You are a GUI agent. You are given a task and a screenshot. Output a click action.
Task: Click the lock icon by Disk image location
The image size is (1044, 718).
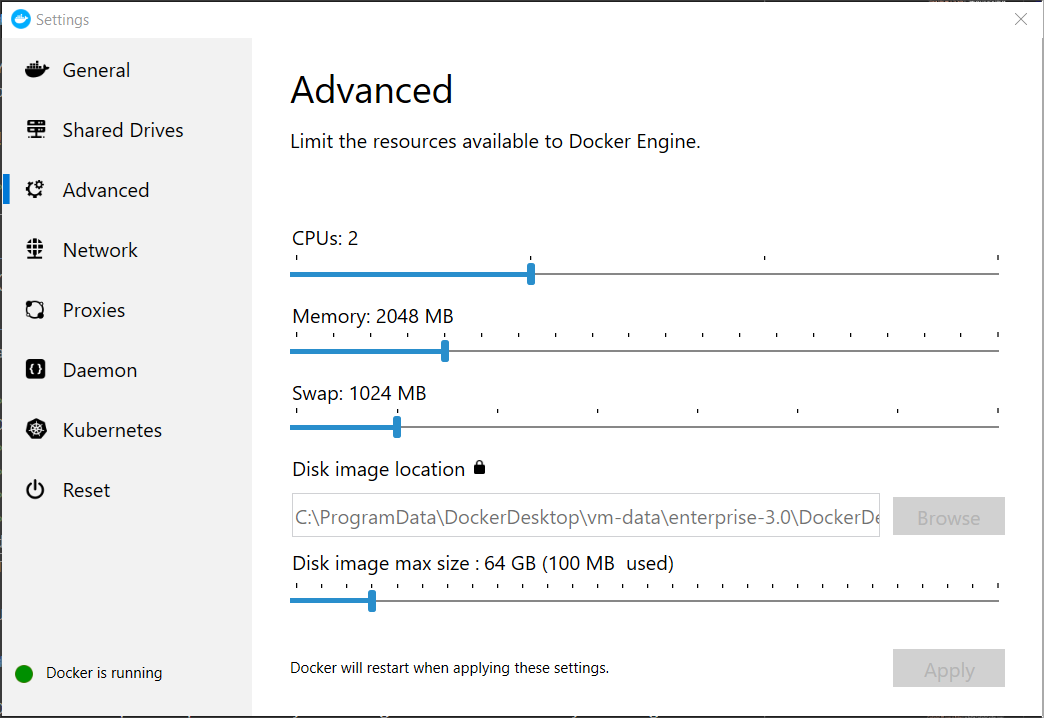click(x=479, y=467)
